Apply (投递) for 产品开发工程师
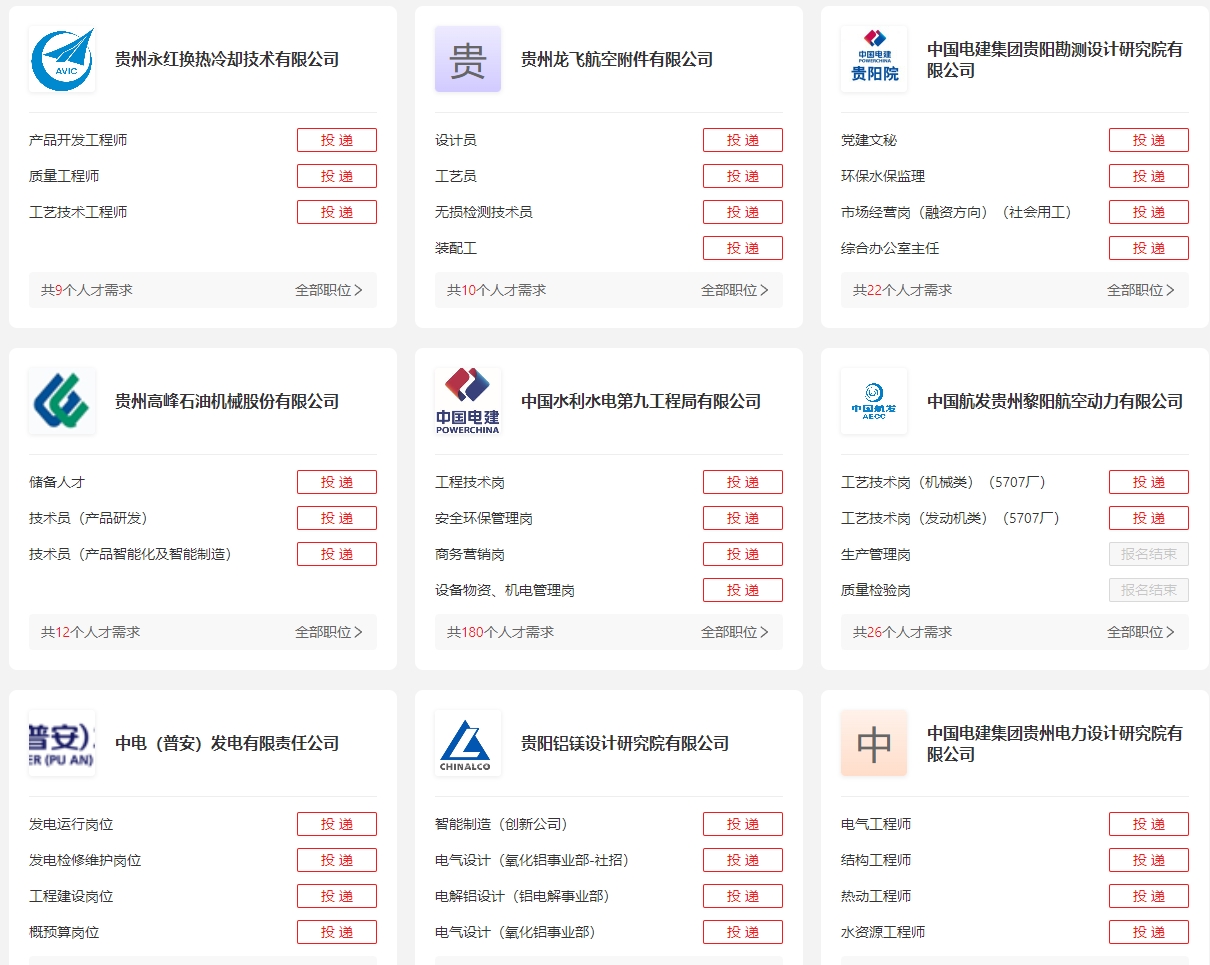The height and width of the screenshot is (965, 1210). [x=337, y=140]
